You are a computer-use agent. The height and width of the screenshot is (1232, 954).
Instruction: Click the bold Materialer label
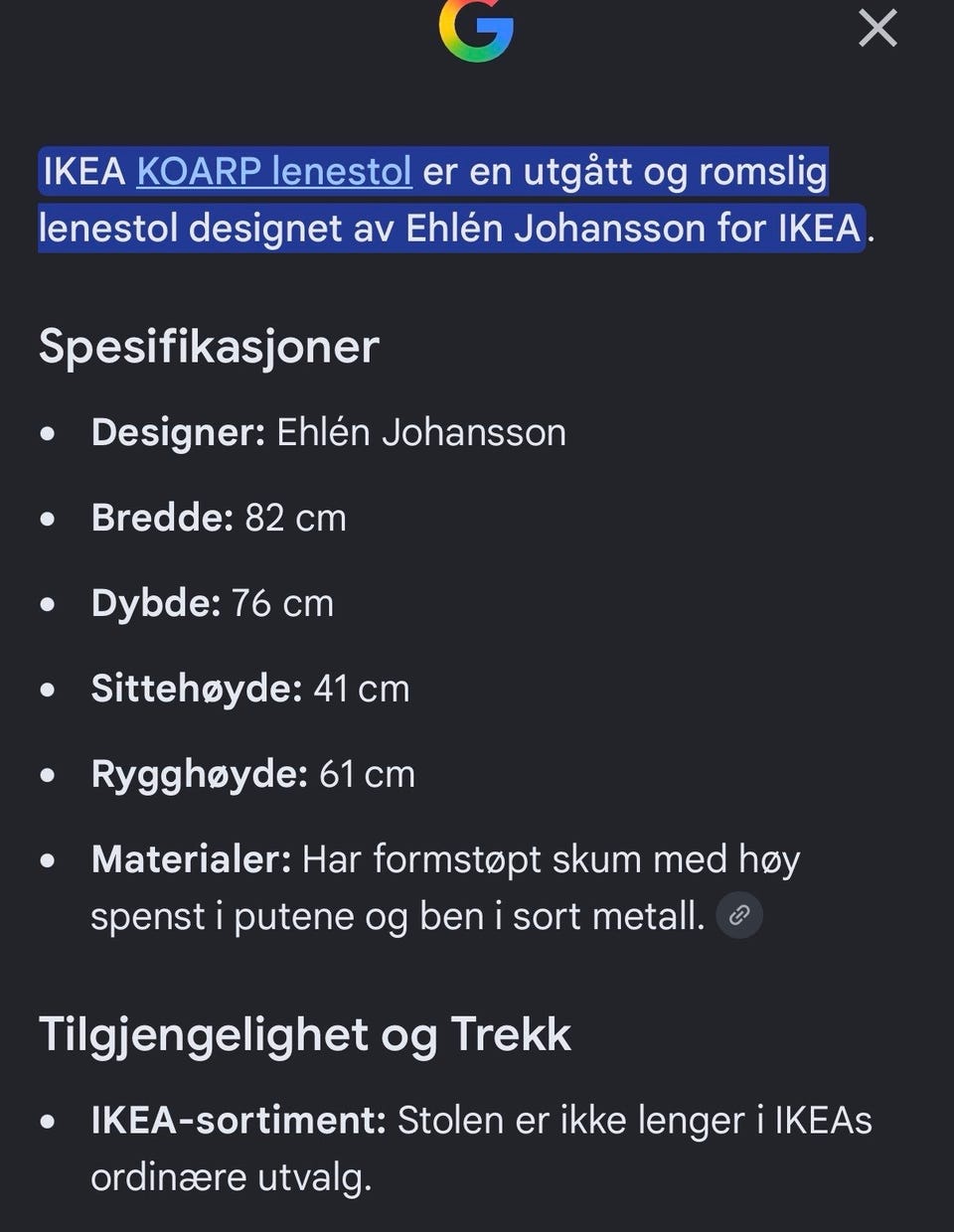(x=191, y=859)
